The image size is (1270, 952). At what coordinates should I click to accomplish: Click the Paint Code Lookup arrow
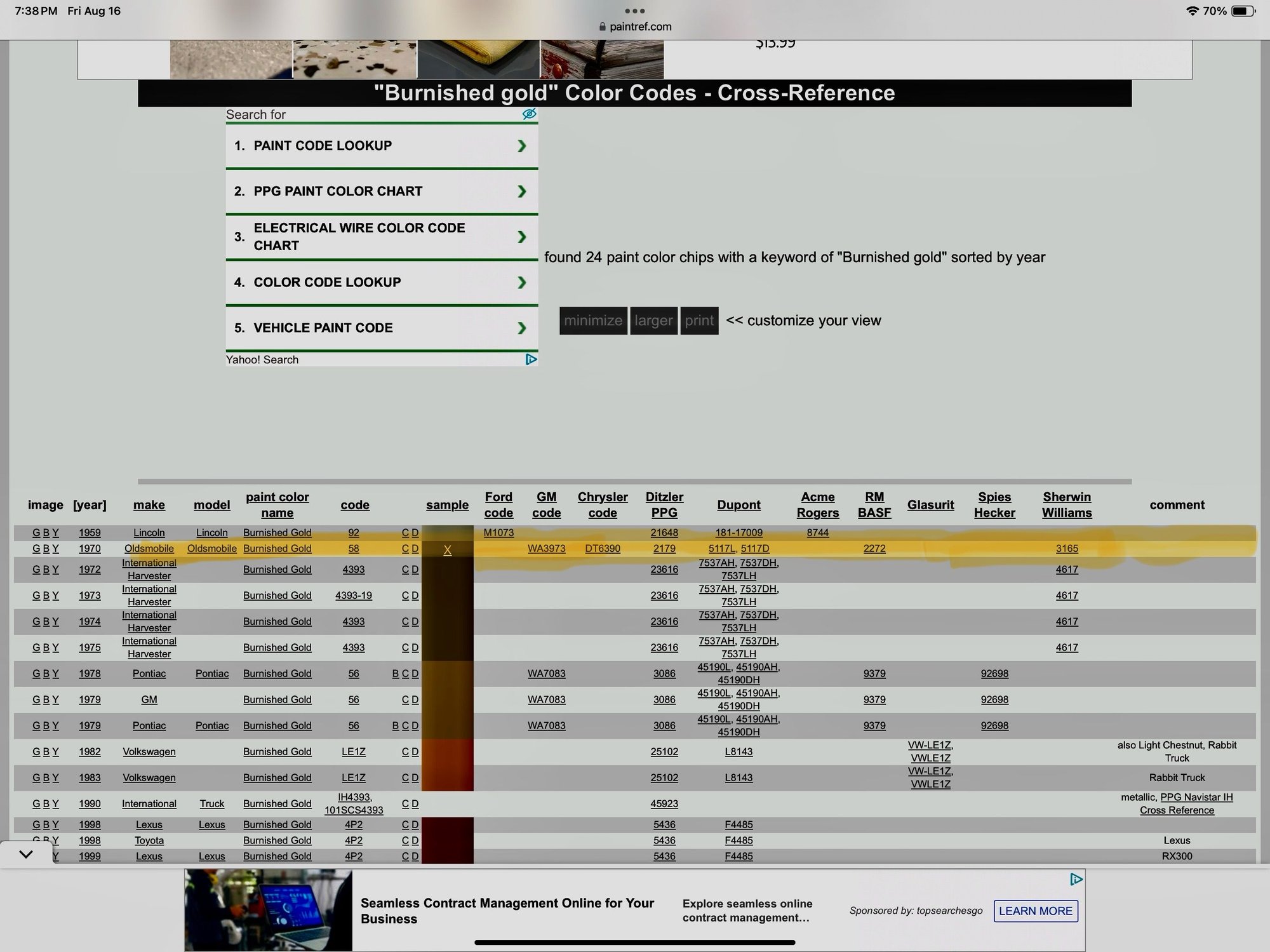(x=521, y=146)
